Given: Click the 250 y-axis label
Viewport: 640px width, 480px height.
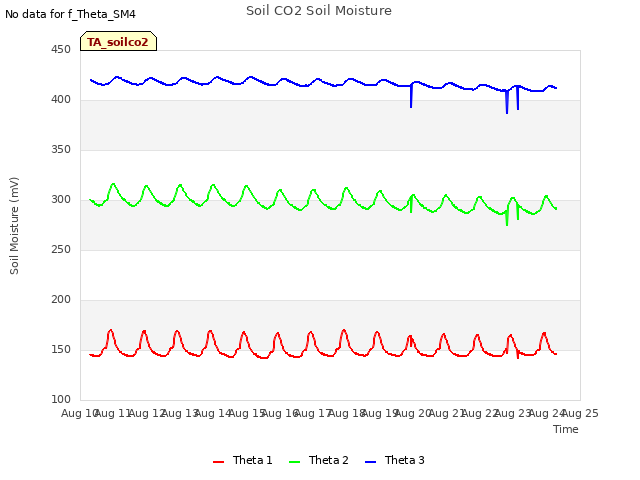Looking at the screenshot, I should tap(61, 250).
